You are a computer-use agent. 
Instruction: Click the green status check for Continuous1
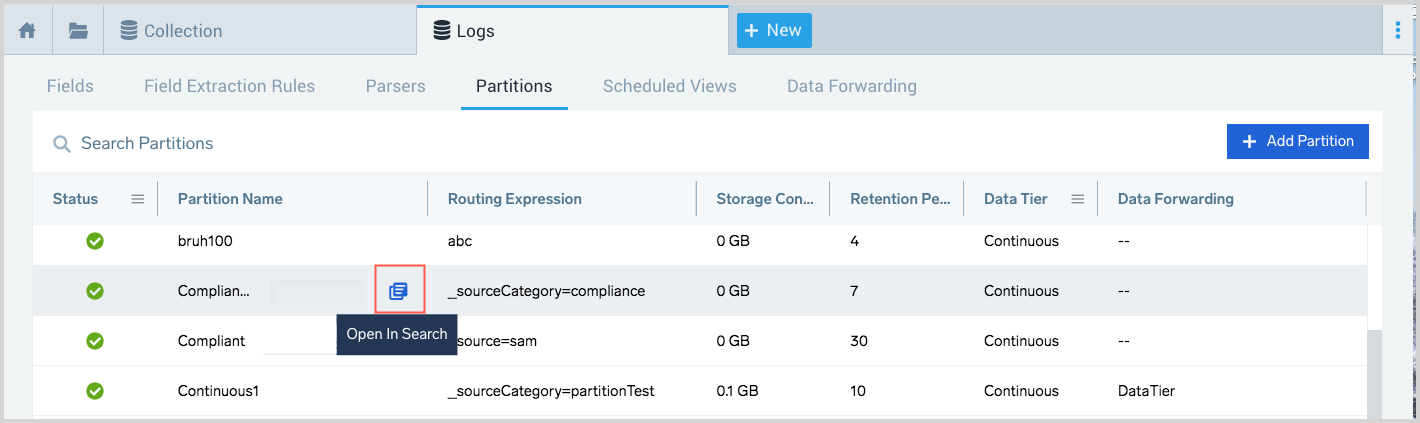click(x=95, y=391)
